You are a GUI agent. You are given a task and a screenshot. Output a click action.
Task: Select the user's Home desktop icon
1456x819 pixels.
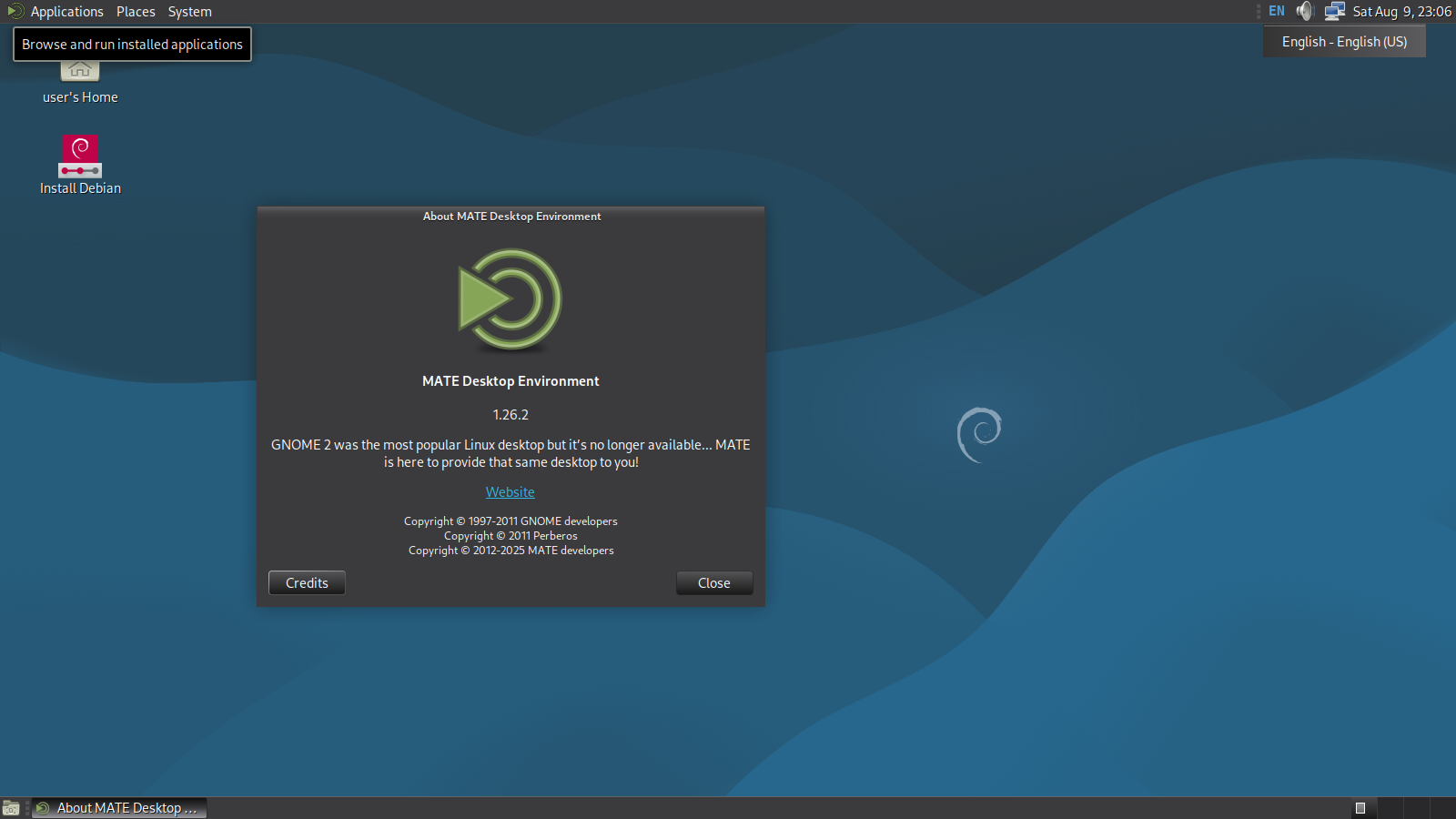80,82
